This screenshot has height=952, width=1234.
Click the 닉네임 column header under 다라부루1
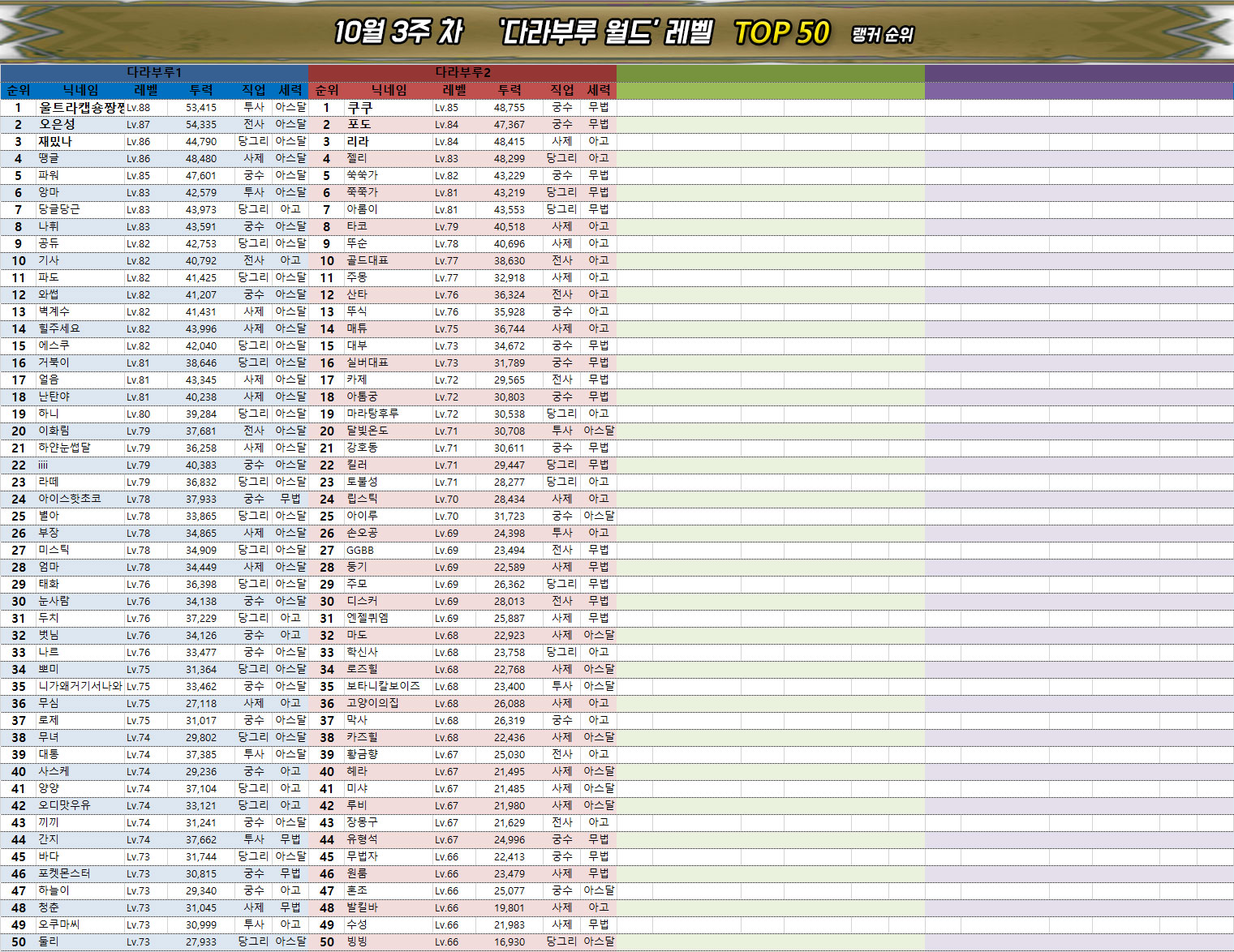[80, 90]
